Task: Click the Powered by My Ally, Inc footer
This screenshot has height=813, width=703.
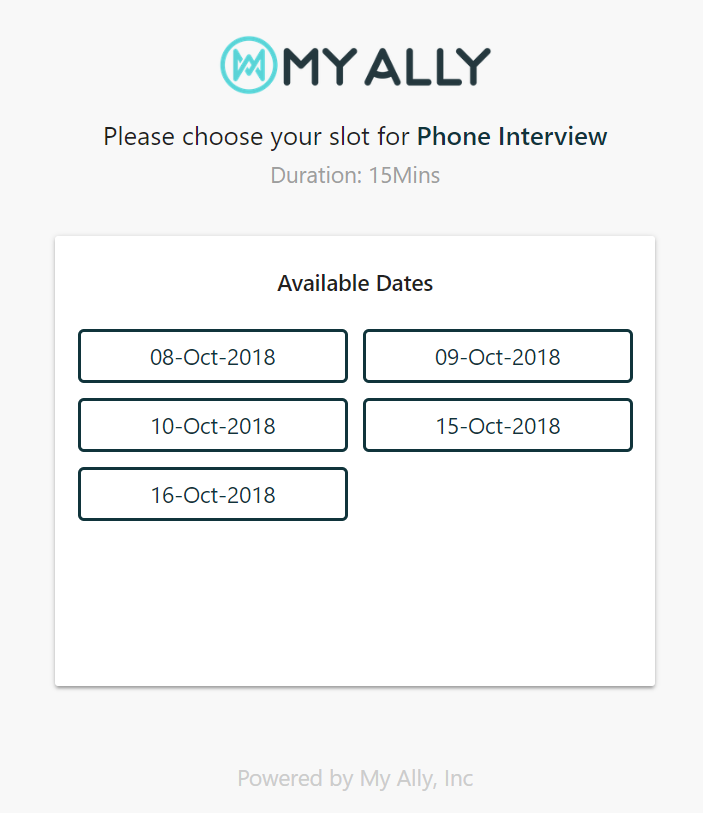Action: point(355,778)
